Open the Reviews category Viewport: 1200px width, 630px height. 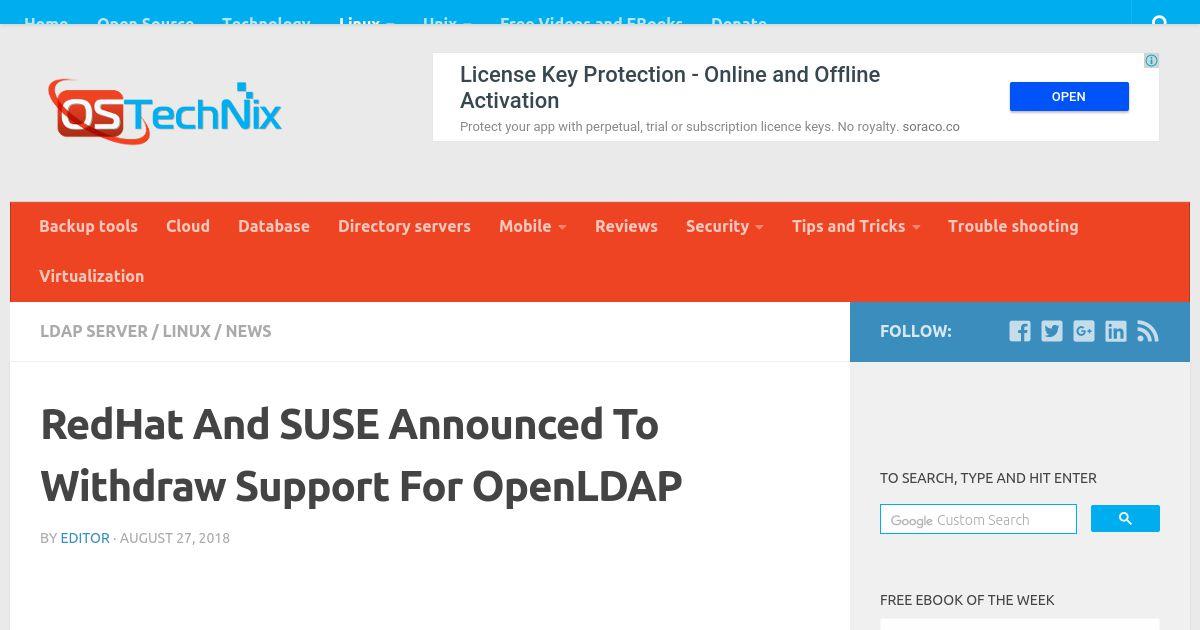pos(626,226)
